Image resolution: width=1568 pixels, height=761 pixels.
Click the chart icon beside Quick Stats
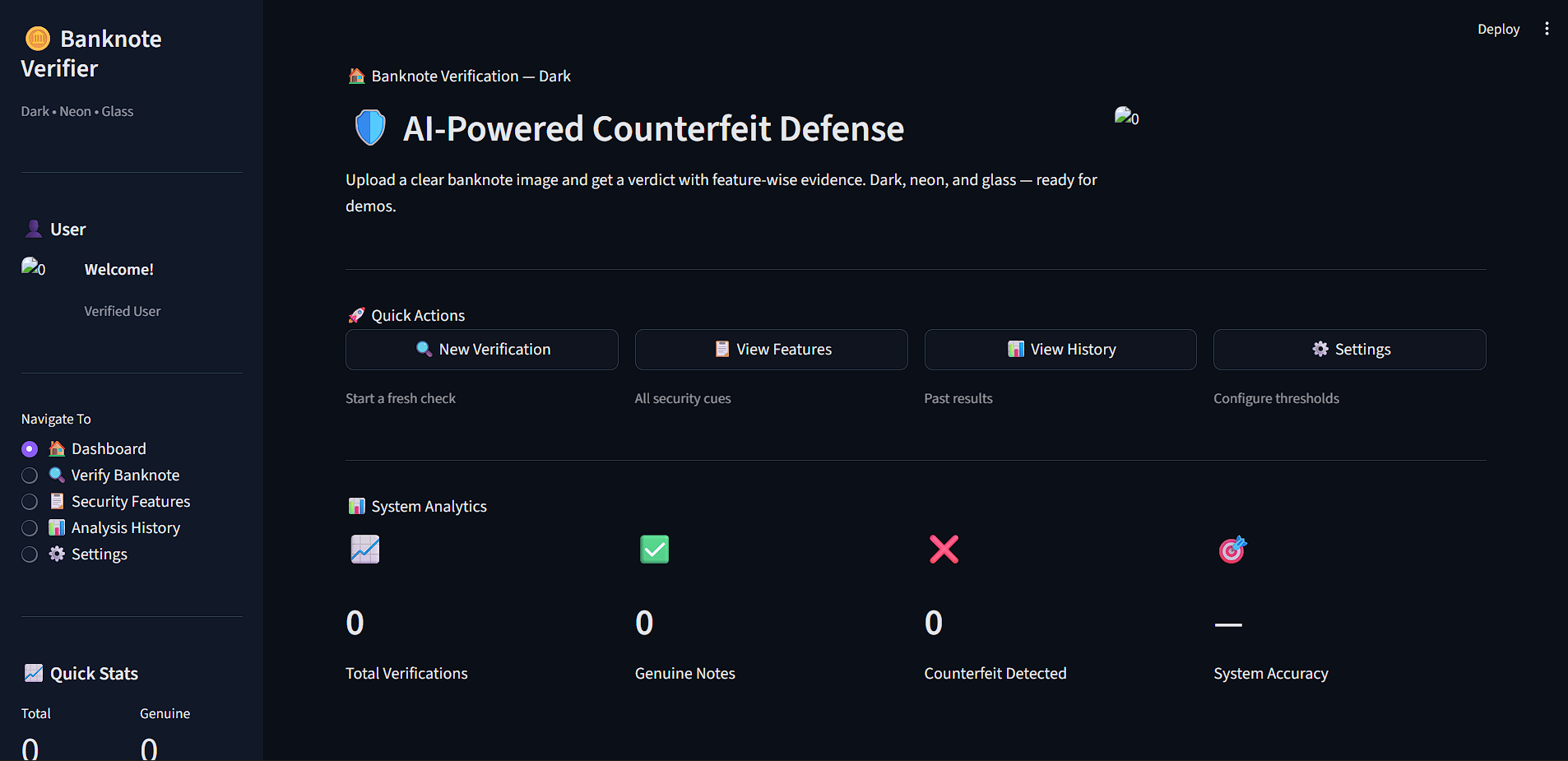point(34,673)
